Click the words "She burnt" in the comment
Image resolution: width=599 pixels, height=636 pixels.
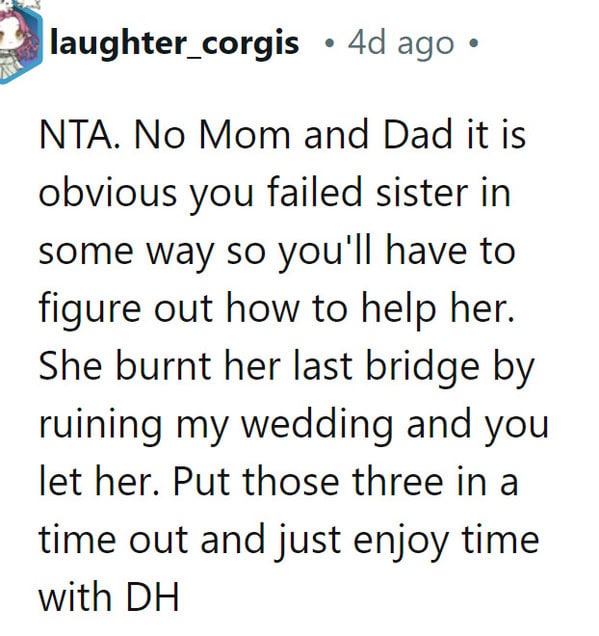pyautogui.click(x=125, y=366)
